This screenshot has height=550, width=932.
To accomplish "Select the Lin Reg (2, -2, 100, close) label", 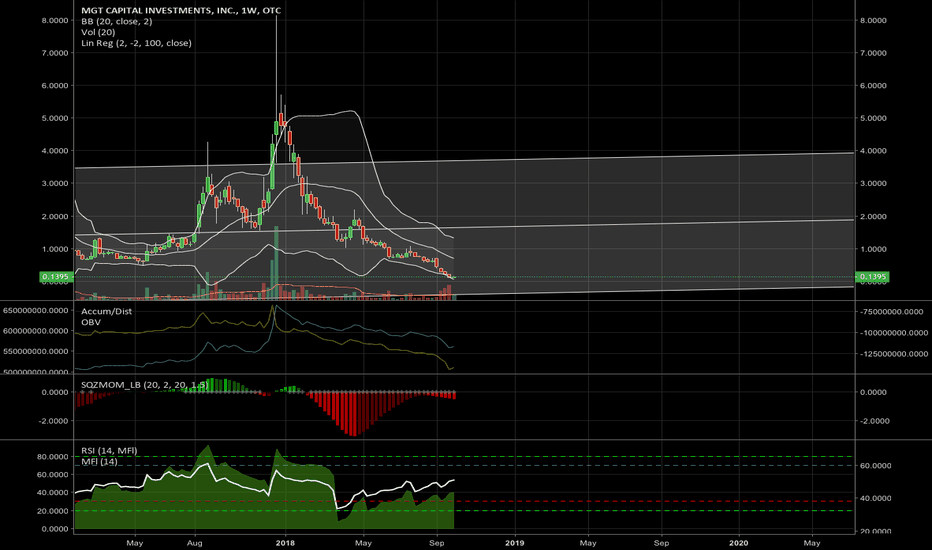I will 136,43.
